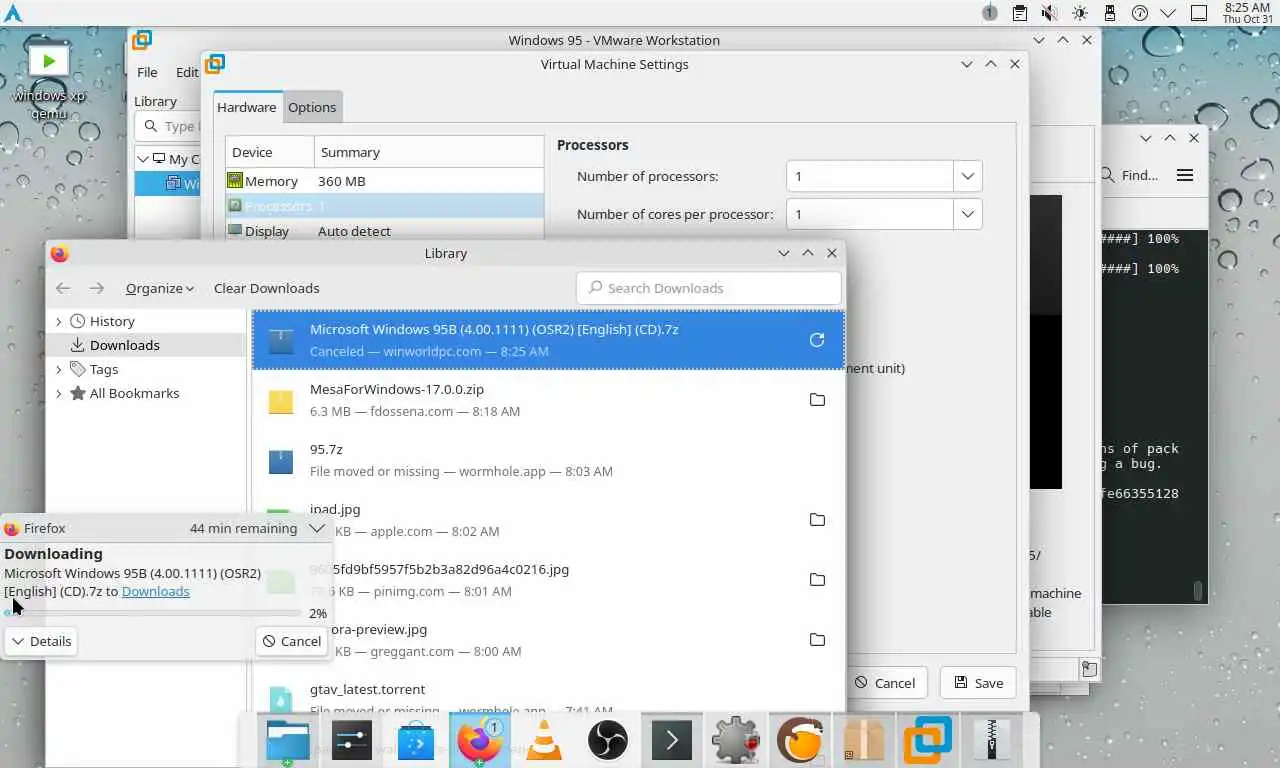Image resolution: width=1280 pixels, height=768 pixels.
Task: Open the screen brightness tray icon
Action: tap(1079, 13)
